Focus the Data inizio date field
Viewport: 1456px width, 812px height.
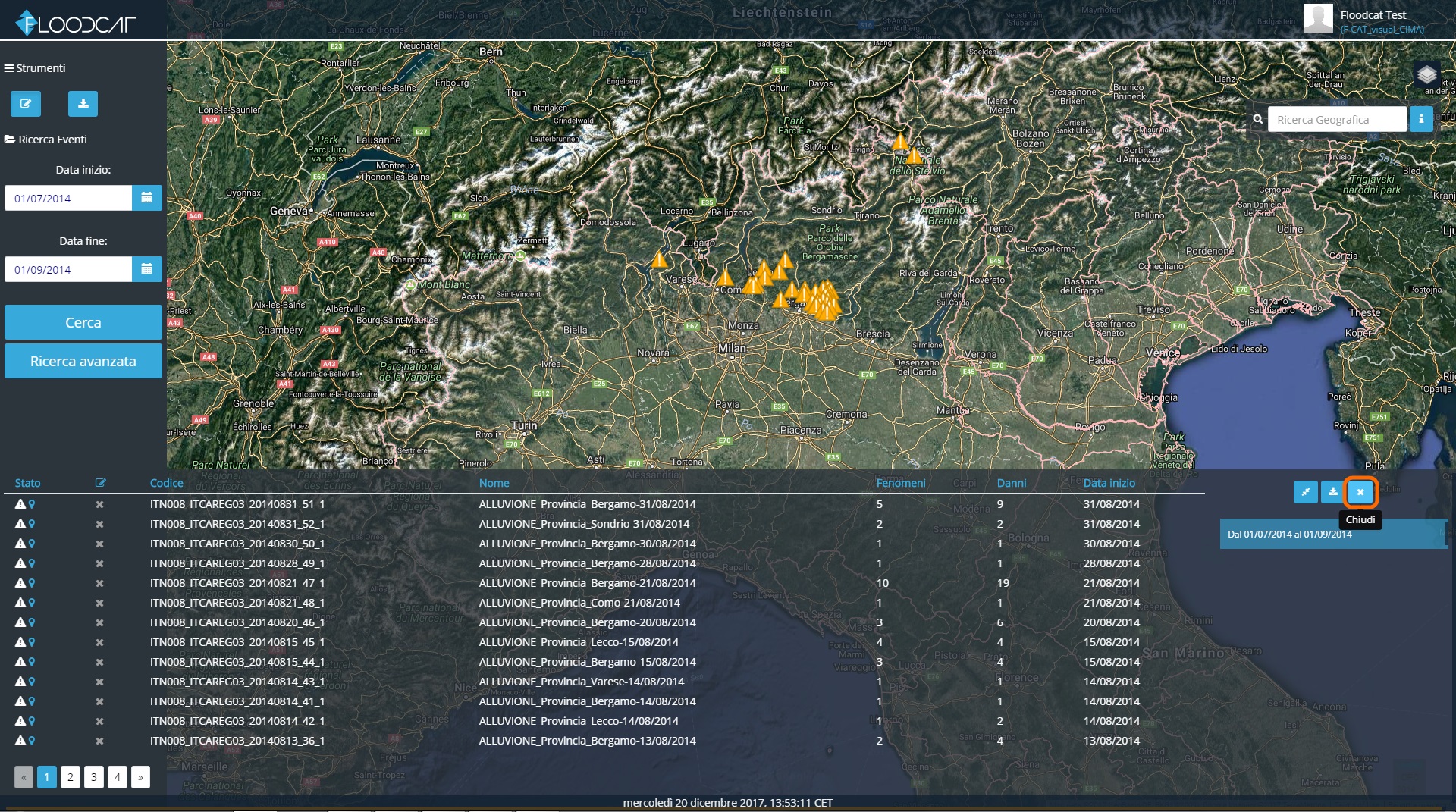click(x=68, y=198)
